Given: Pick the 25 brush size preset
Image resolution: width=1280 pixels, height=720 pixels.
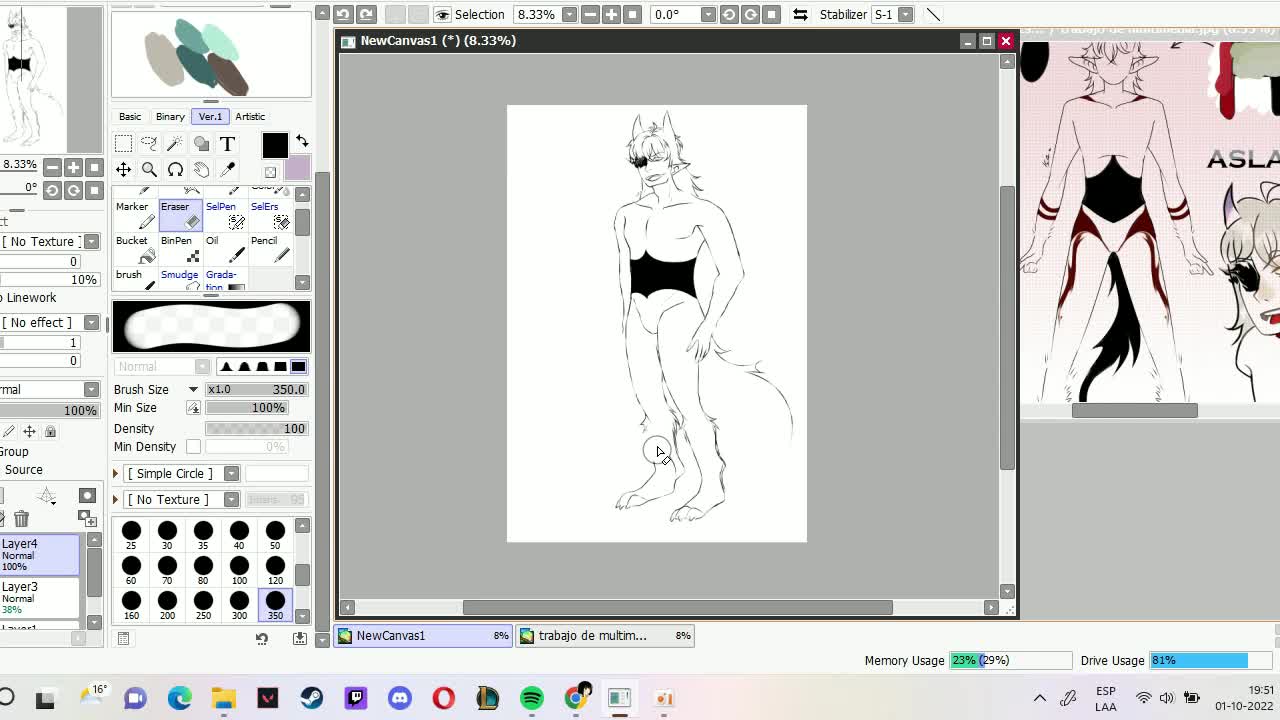Looking at the screenshot, I should pyautogui.click(x=131, y=535).
